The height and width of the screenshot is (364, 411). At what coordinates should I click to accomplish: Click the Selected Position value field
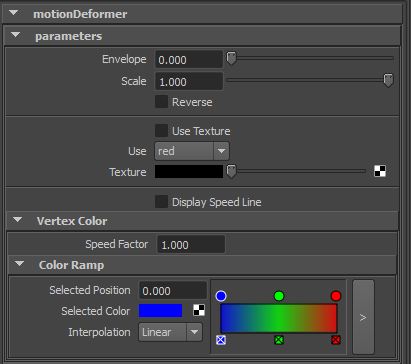(173, 291)
